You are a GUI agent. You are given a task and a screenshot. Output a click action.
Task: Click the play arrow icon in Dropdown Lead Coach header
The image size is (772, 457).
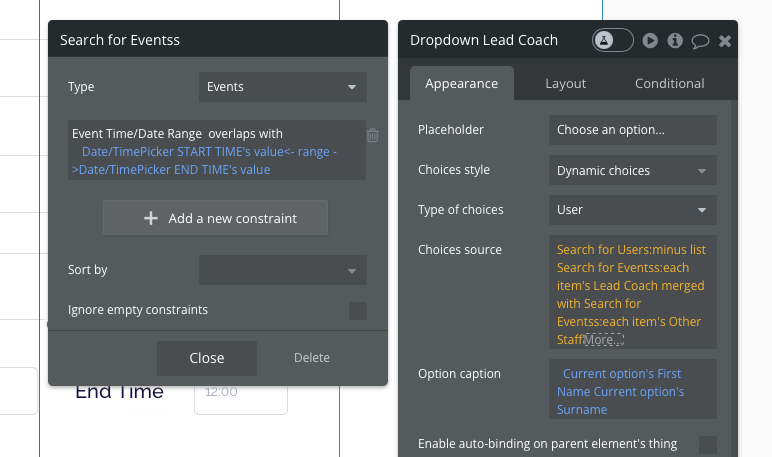(650, 40)
